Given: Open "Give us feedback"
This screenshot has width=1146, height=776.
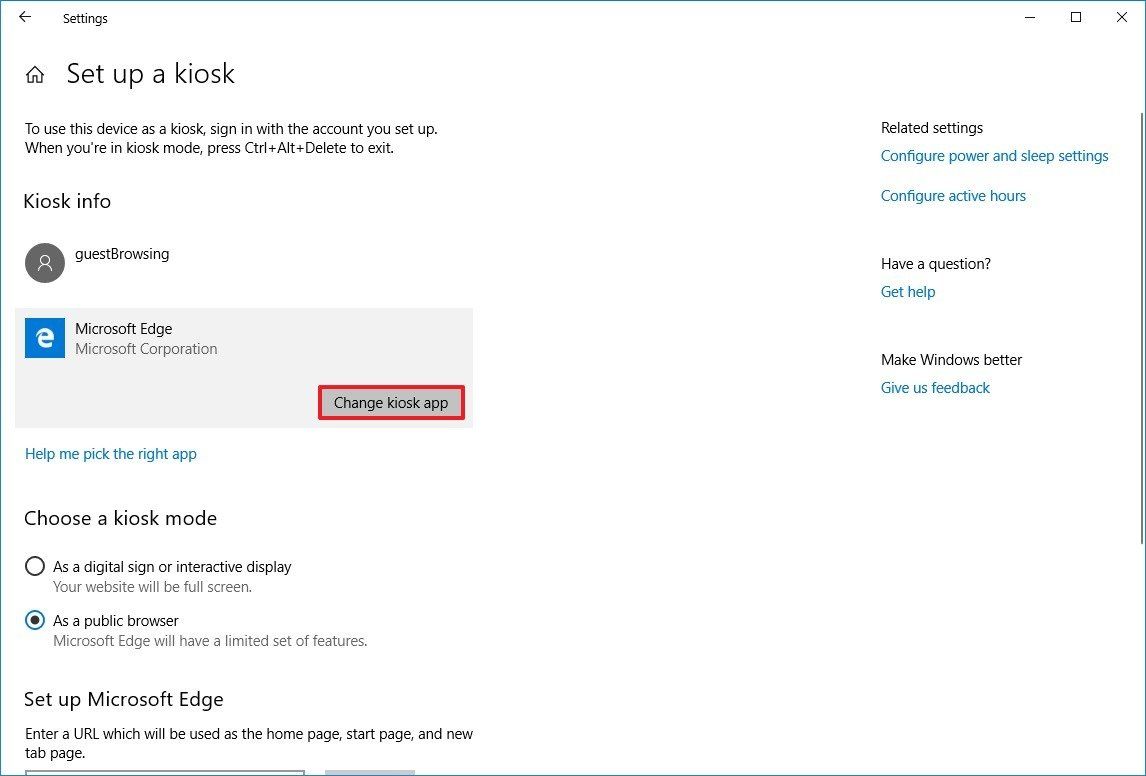Looking at the screenshot, I should tap(935, 387).
